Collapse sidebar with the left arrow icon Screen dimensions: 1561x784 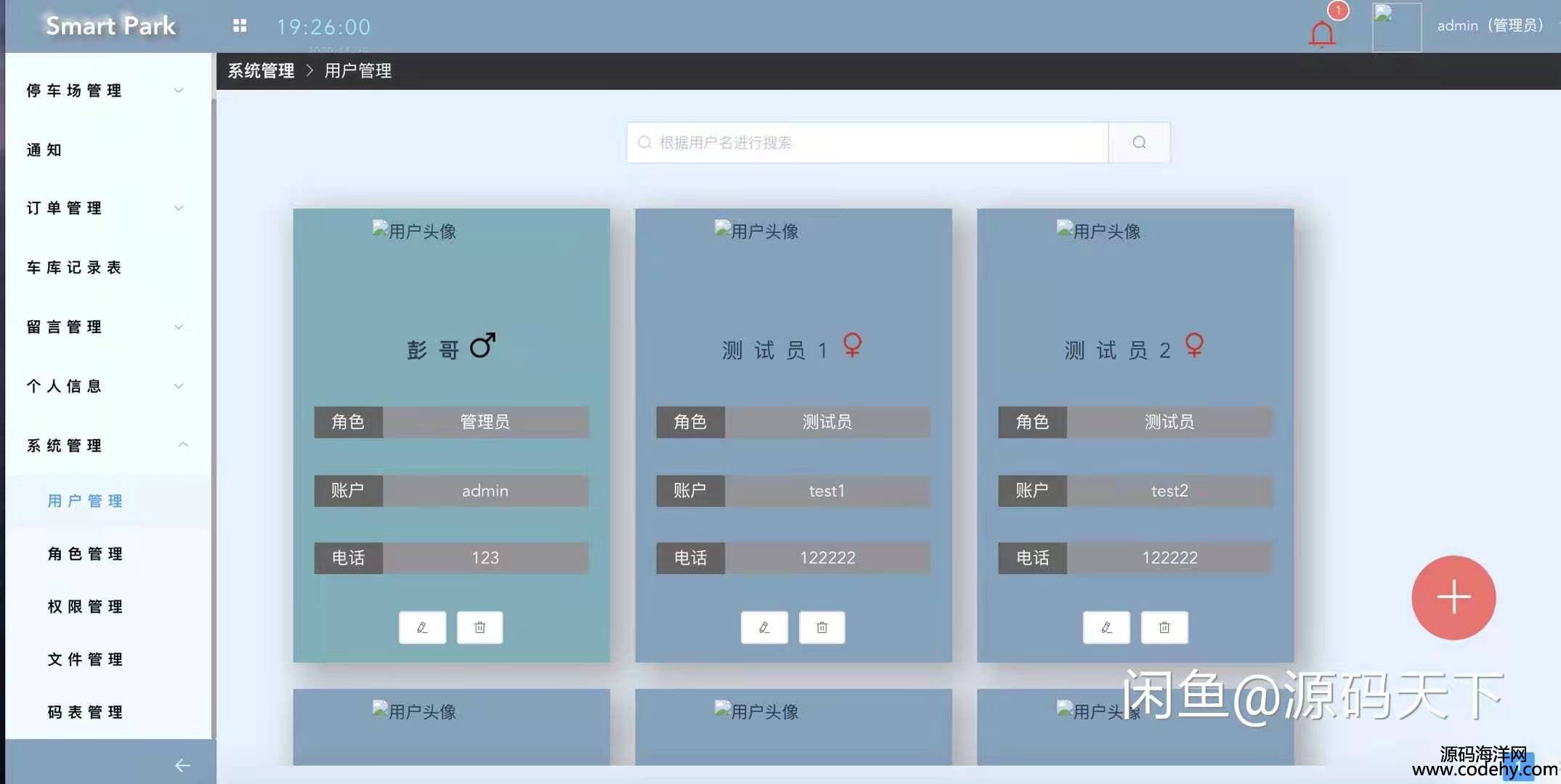pos(182,764)
